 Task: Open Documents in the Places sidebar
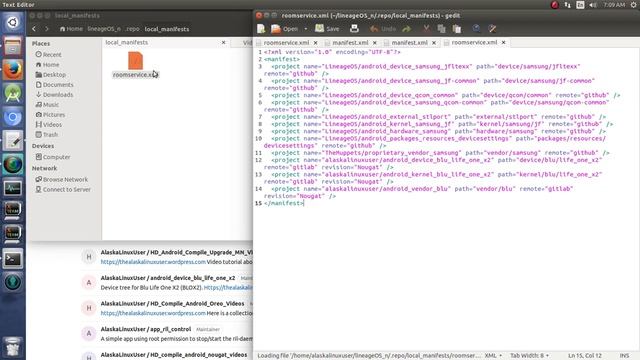(54, 84)
